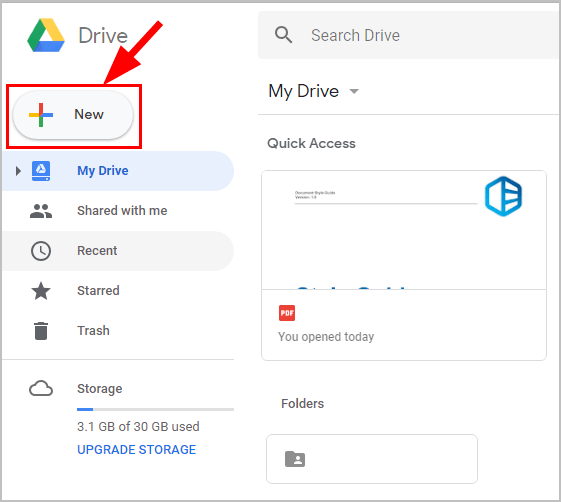Click the "You opened today" label

coord(326,337)
